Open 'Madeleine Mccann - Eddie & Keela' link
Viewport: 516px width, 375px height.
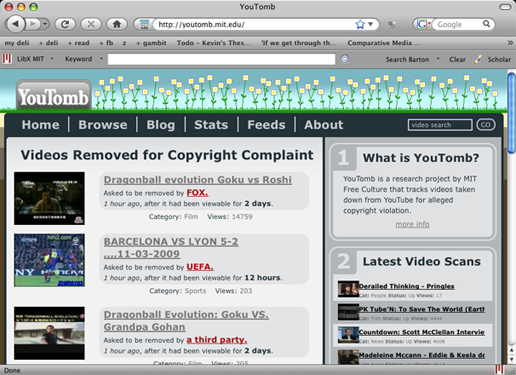[422, 355]
